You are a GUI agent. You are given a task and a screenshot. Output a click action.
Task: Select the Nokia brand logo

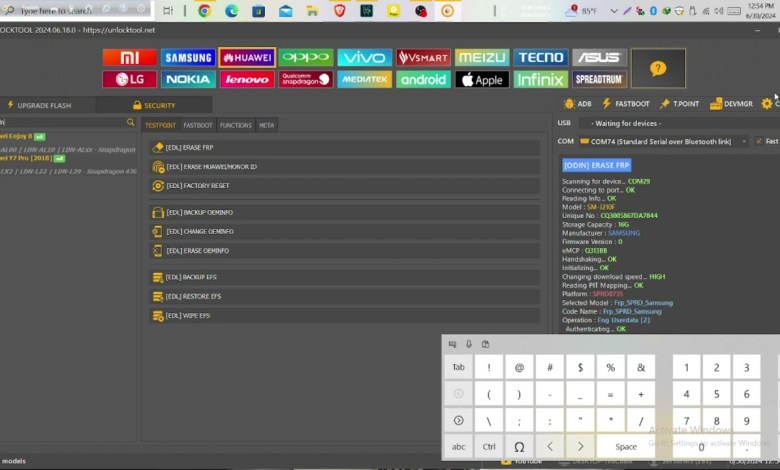coord(188,79)
